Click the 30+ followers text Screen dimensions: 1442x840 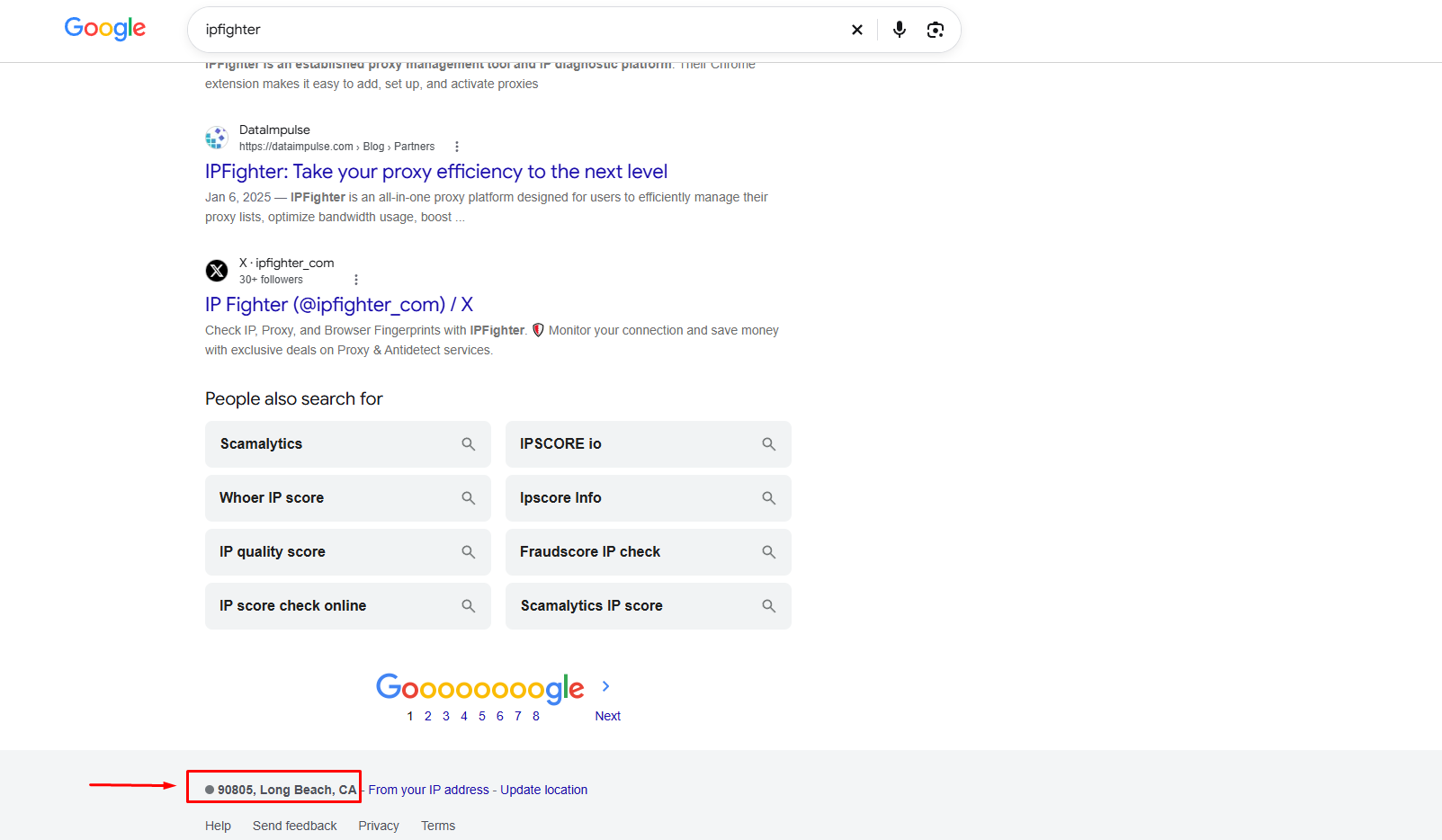(271, 280)
